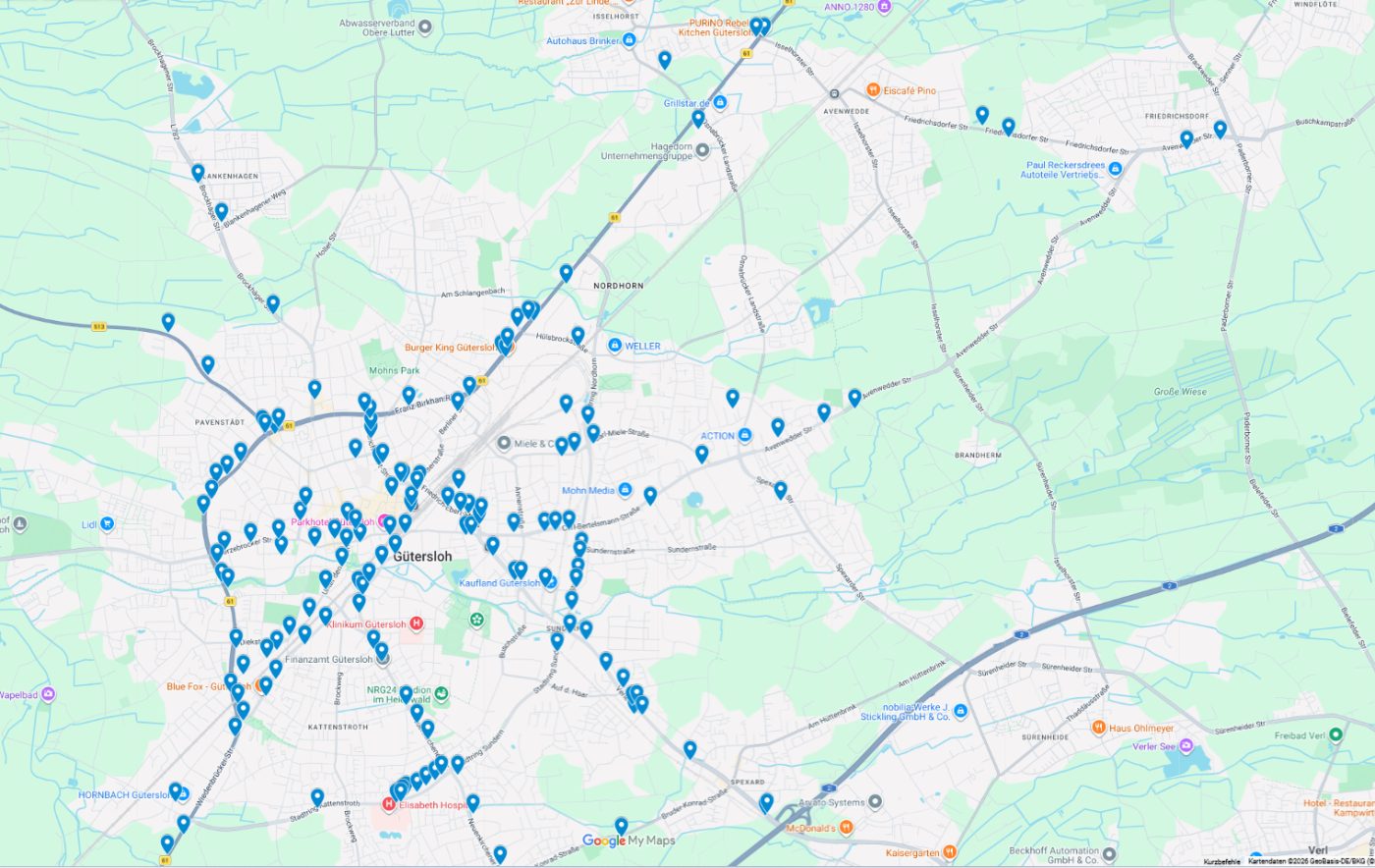
Task: Click the PURiNO Rebel Kitchen Gütersloh label
Action: tap(721, 27)
